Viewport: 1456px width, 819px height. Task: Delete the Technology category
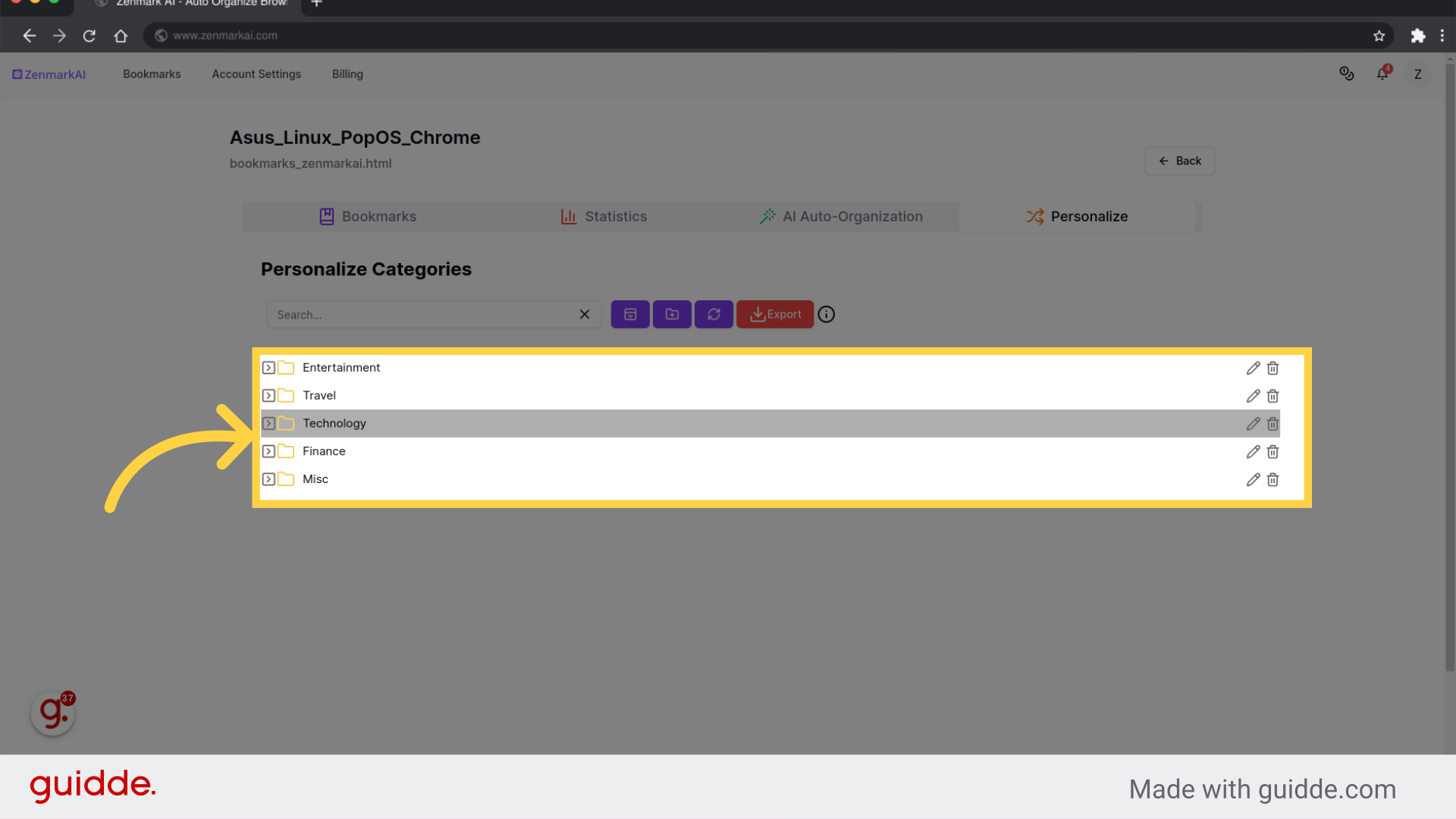click(x=1272, y=424)
